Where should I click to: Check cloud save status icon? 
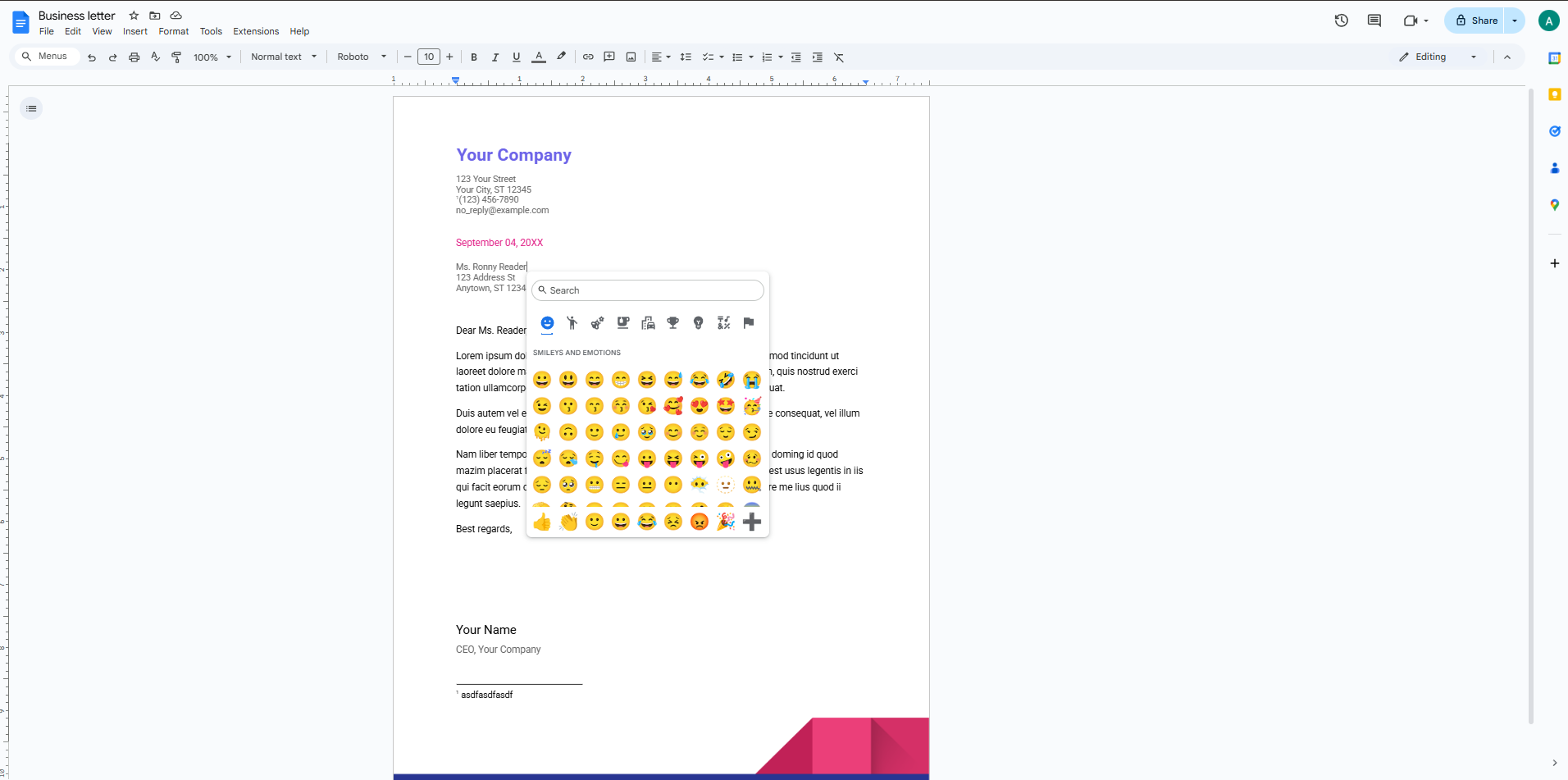pyautogui.click(x=175, y=16)
